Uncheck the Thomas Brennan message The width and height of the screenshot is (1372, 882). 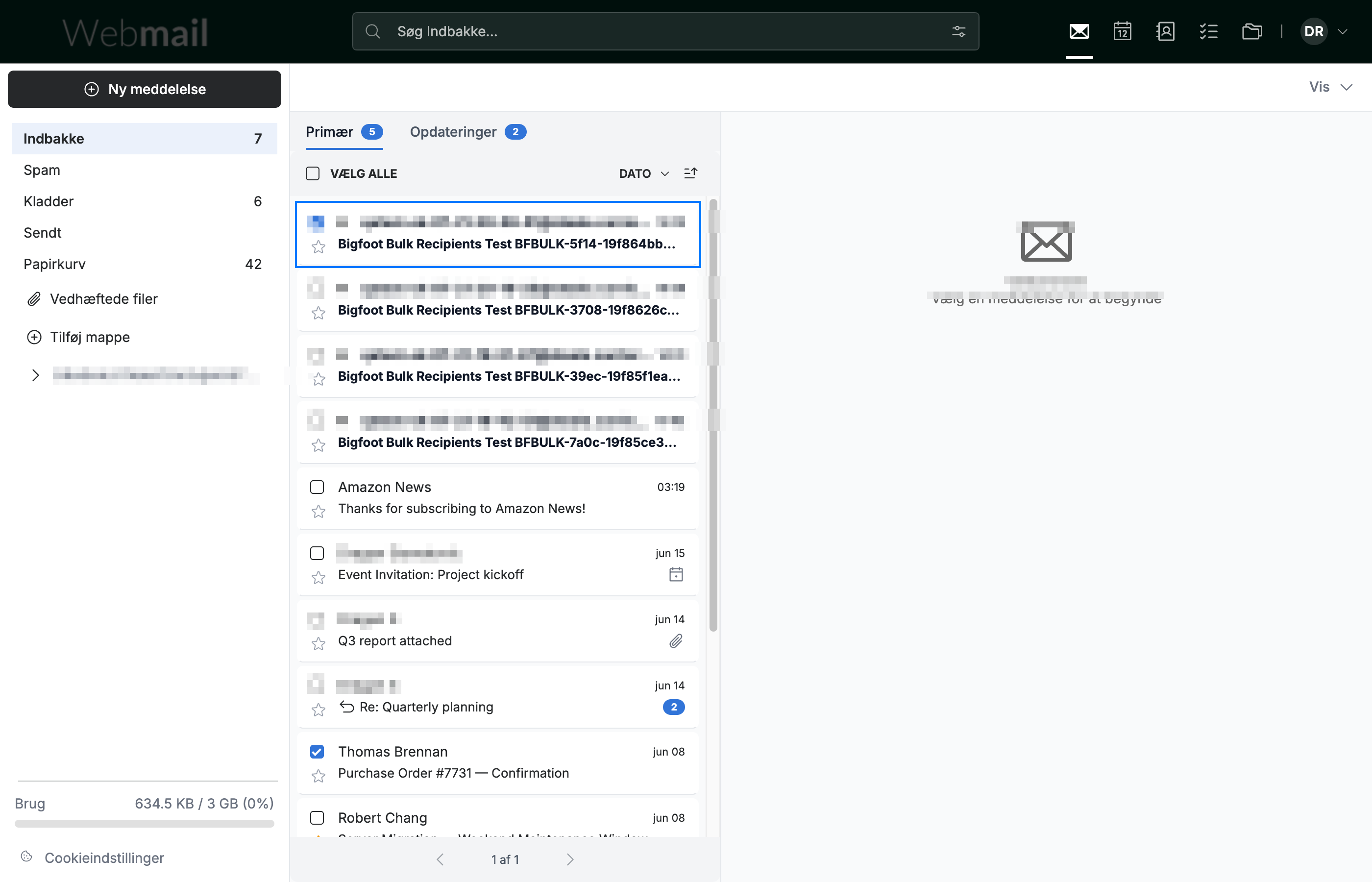pos(317,752)
